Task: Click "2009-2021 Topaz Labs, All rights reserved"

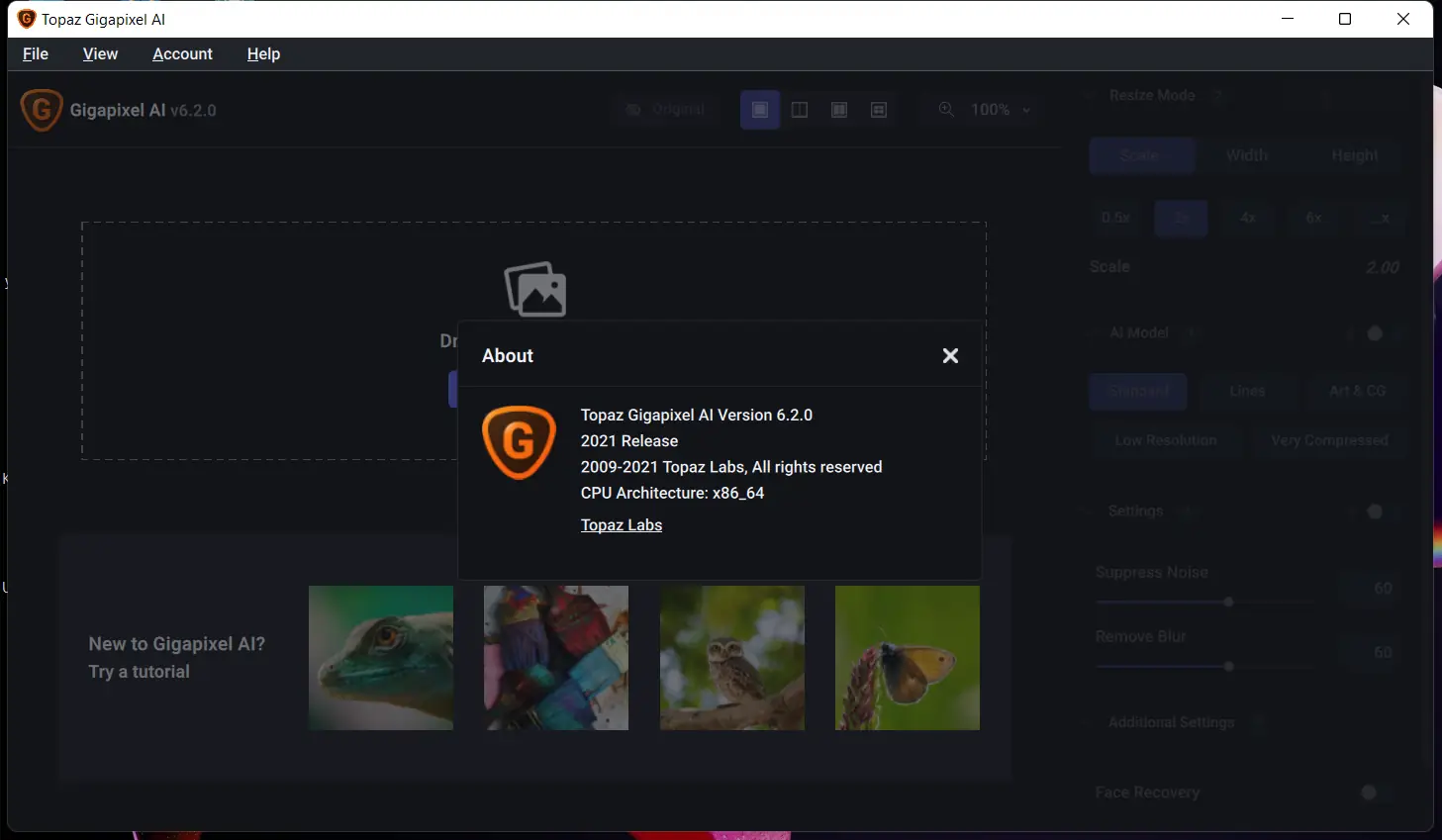Action: point(731,467)
